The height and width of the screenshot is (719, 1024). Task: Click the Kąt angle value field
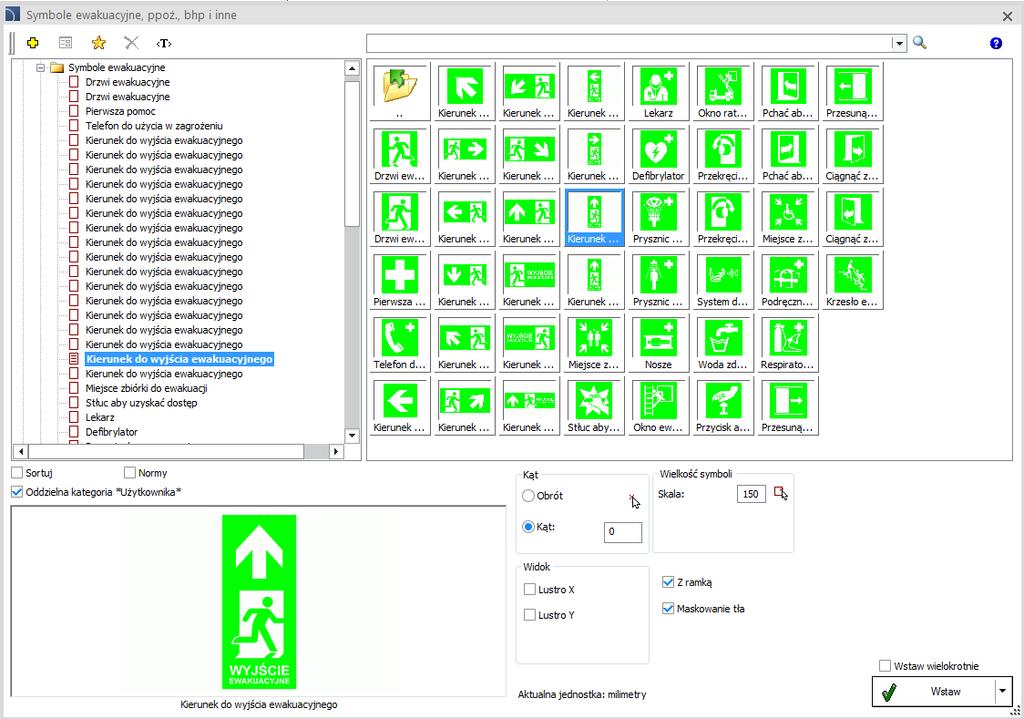coord(622,532)
